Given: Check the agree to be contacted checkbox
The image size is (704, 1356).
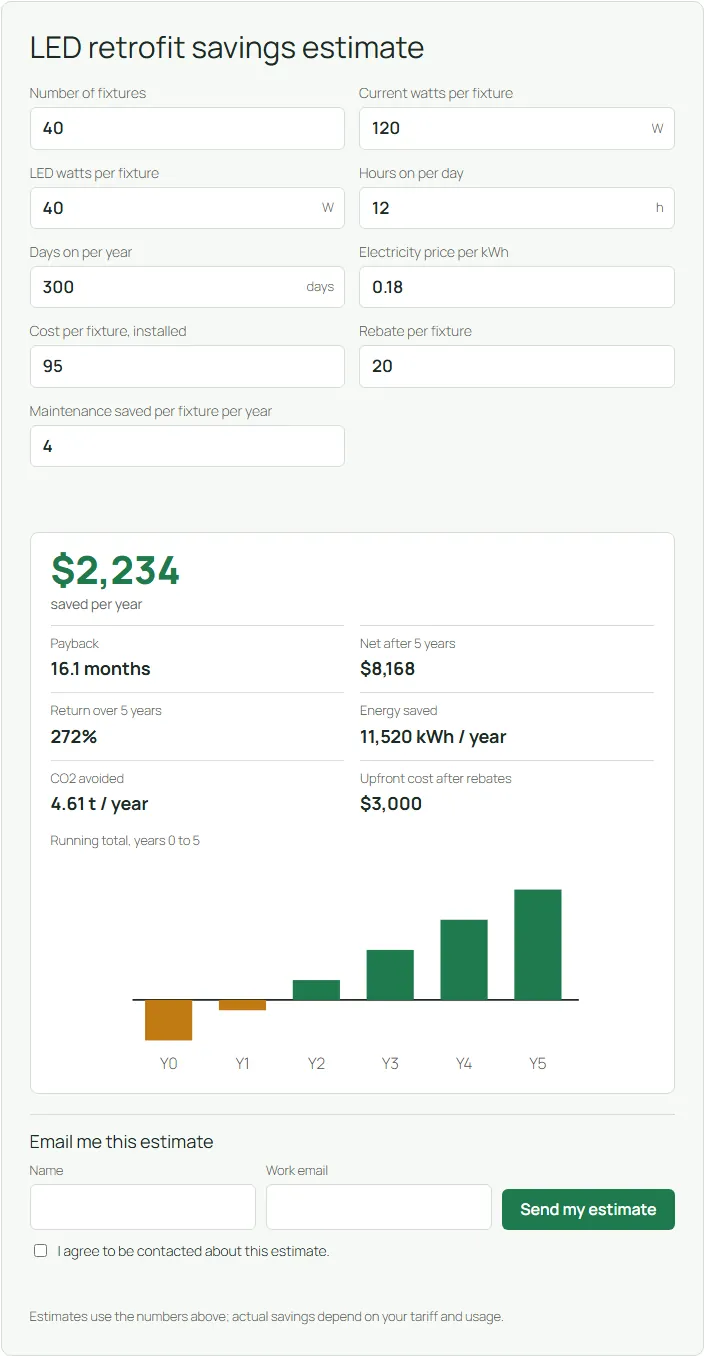Looking at the screenshot, I should pyautogui.click(x=41, y=1250).
